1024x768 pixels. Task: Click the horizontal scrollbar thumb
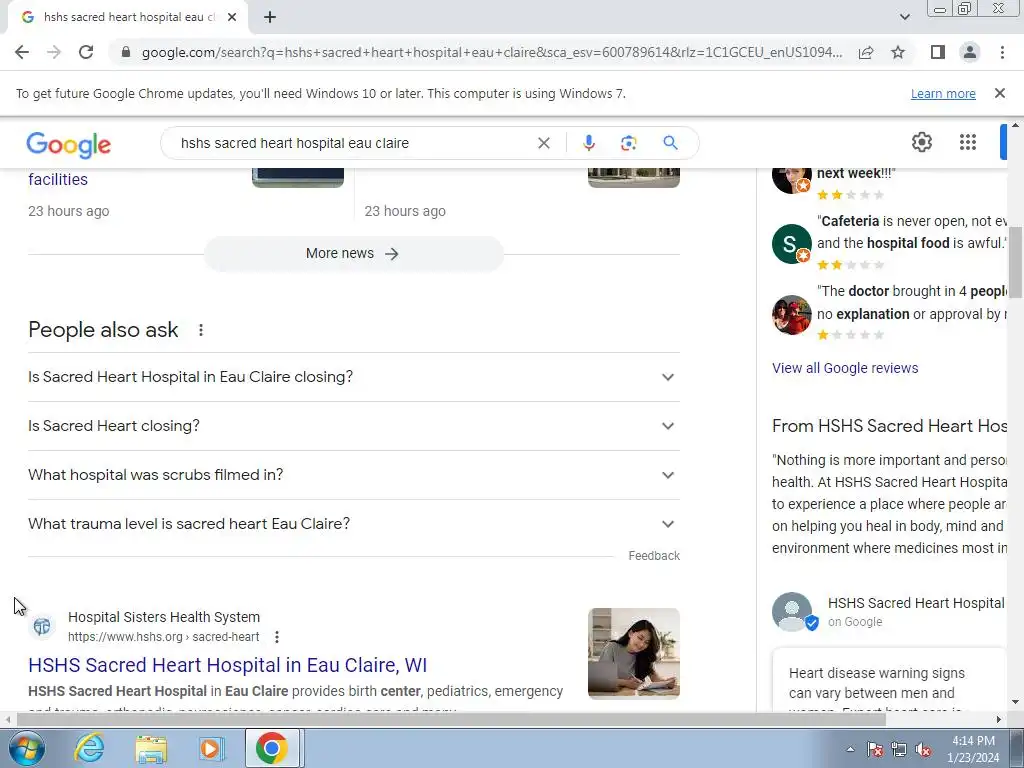451,720
